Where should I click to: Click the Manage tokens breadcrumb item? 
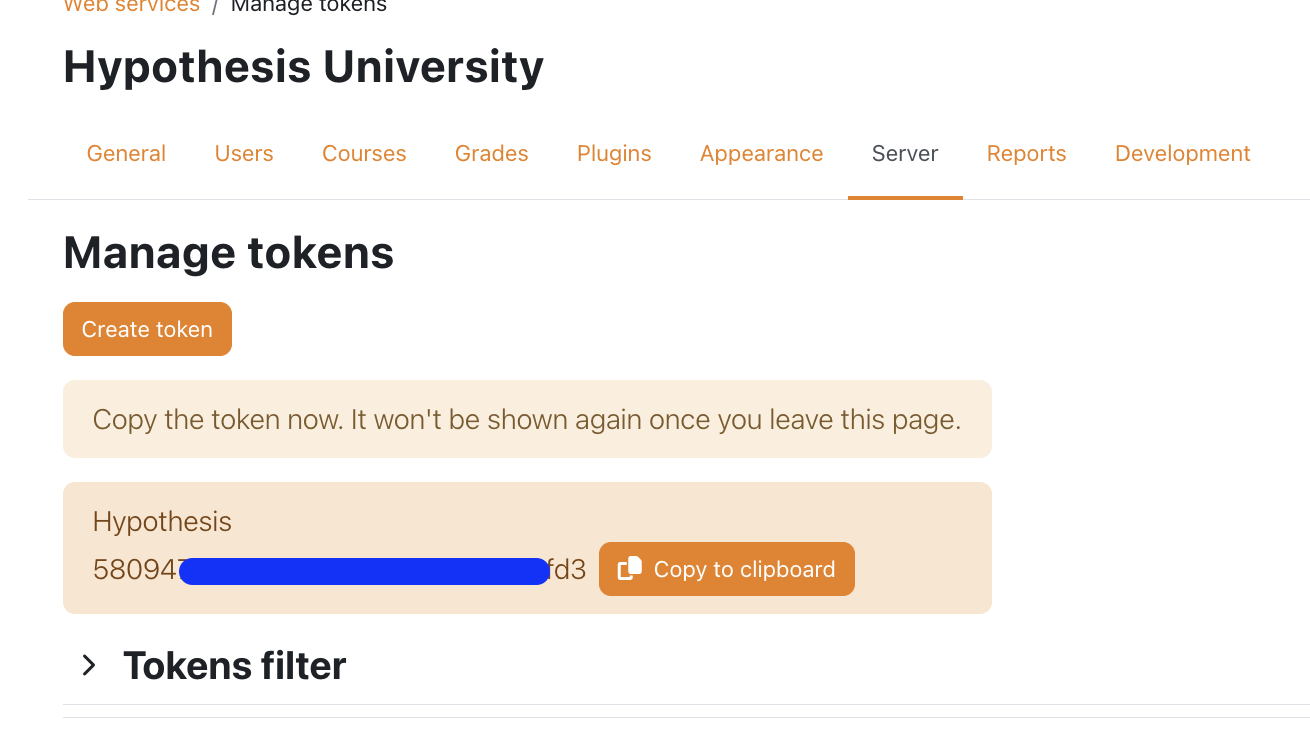click(x=309, y=6)
